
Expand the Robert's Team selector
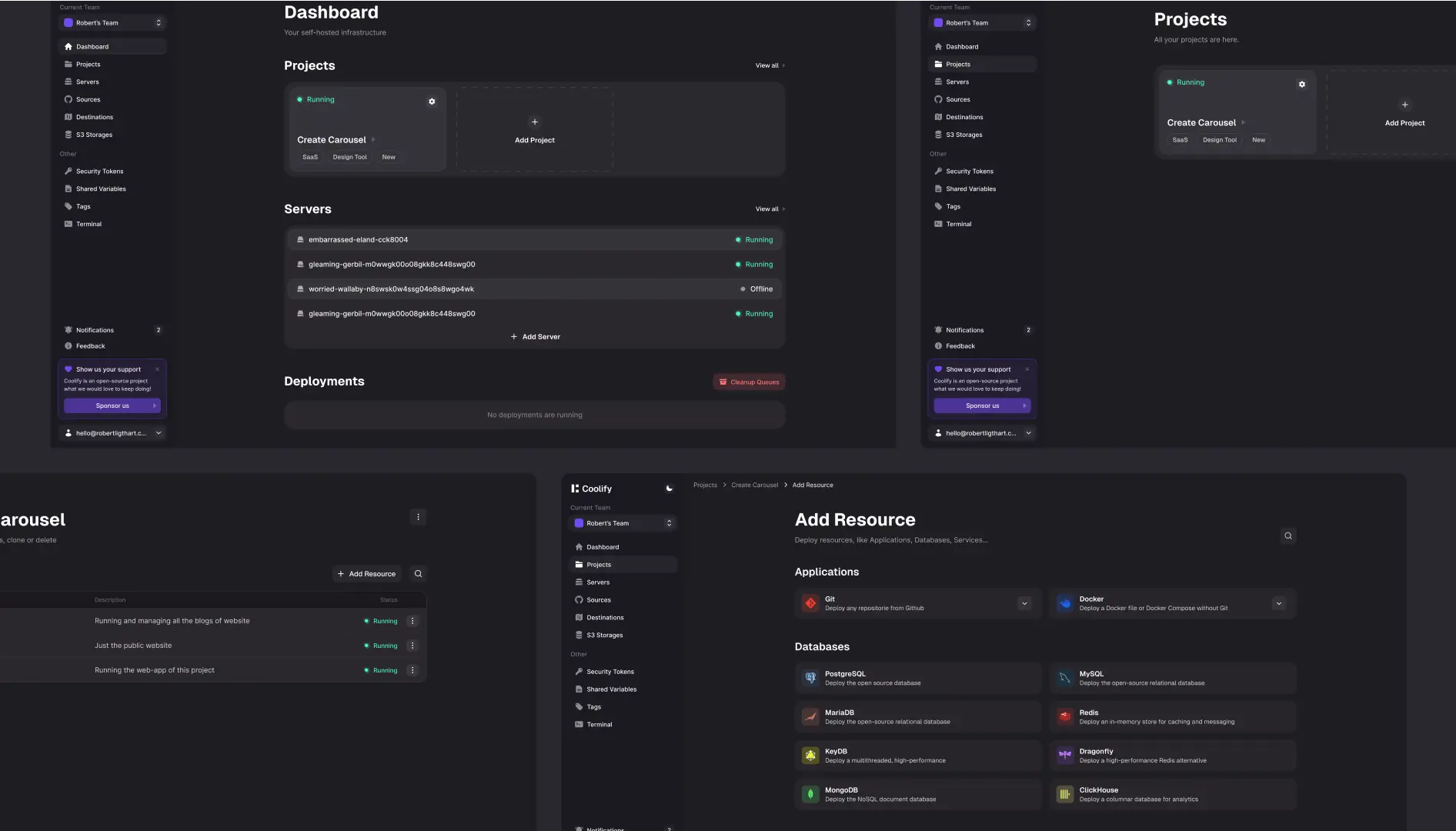coord(112,22)
